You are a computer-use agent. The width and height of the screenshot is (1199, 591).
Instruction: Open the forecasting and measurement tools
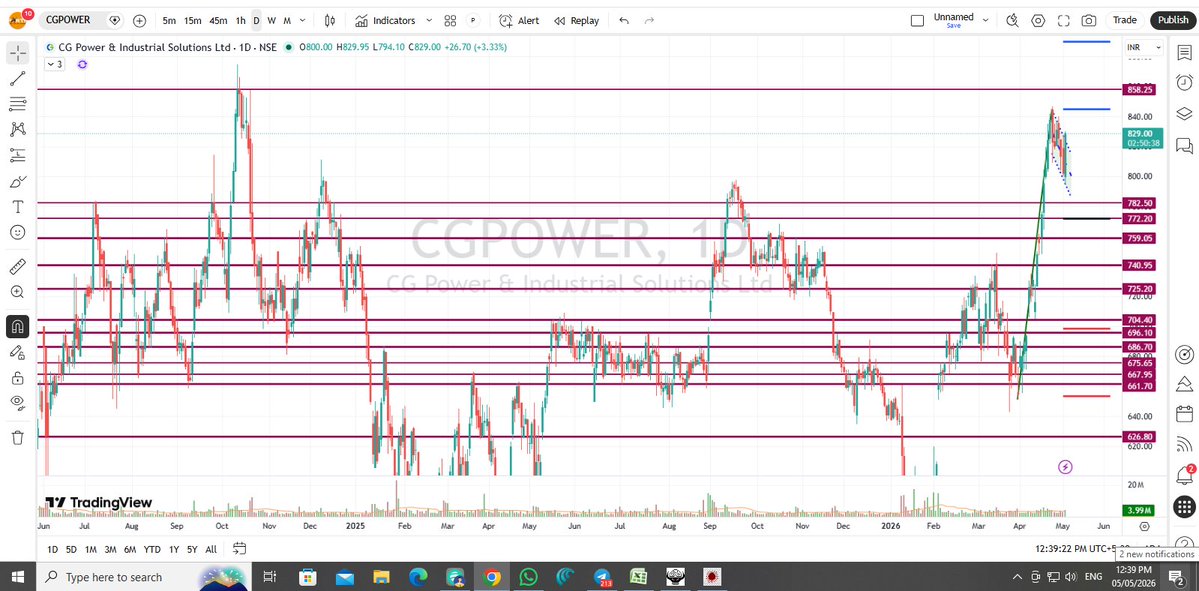(18, 155)
